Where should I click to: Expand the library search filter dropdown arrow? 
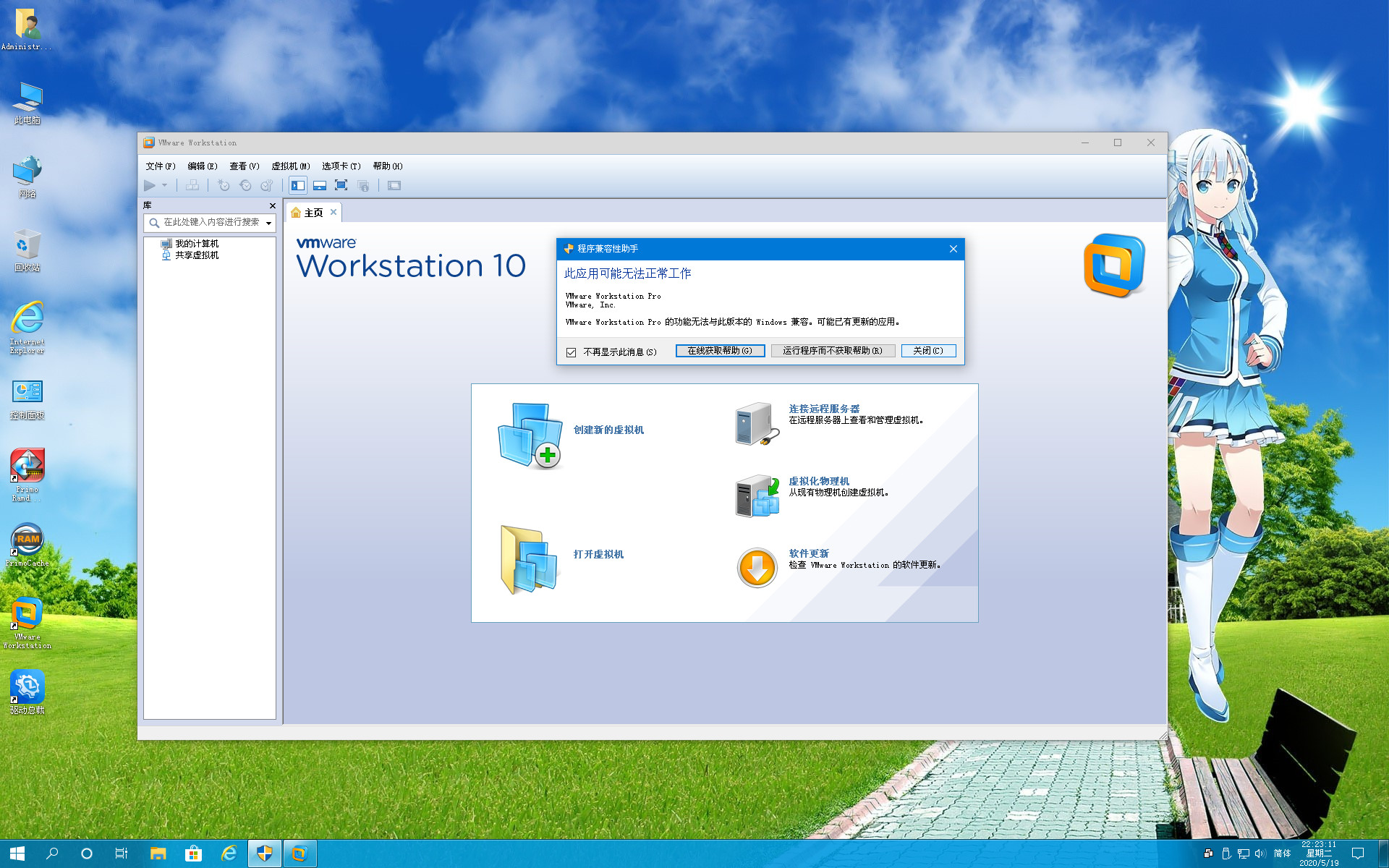pos(269,223)
